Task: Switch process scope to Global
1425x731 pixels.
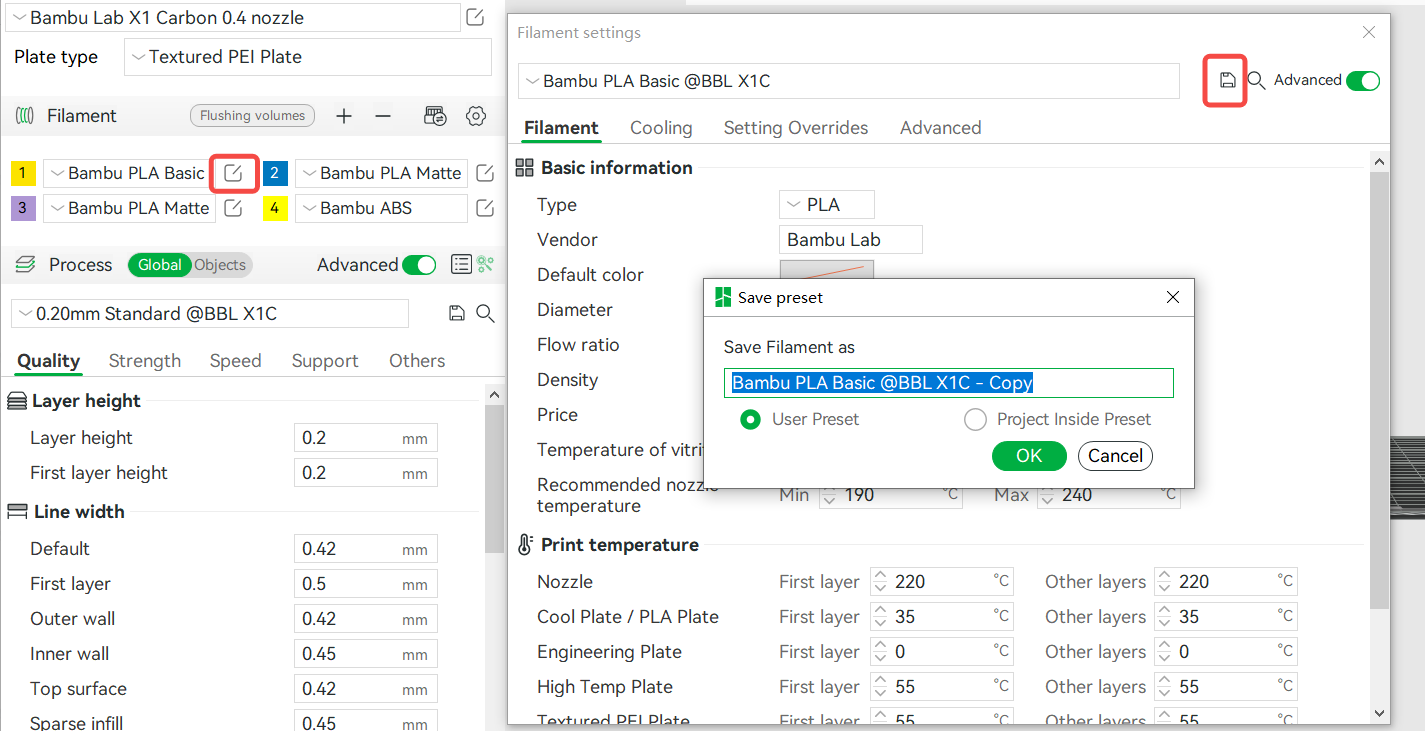Action: click(159, 265)
